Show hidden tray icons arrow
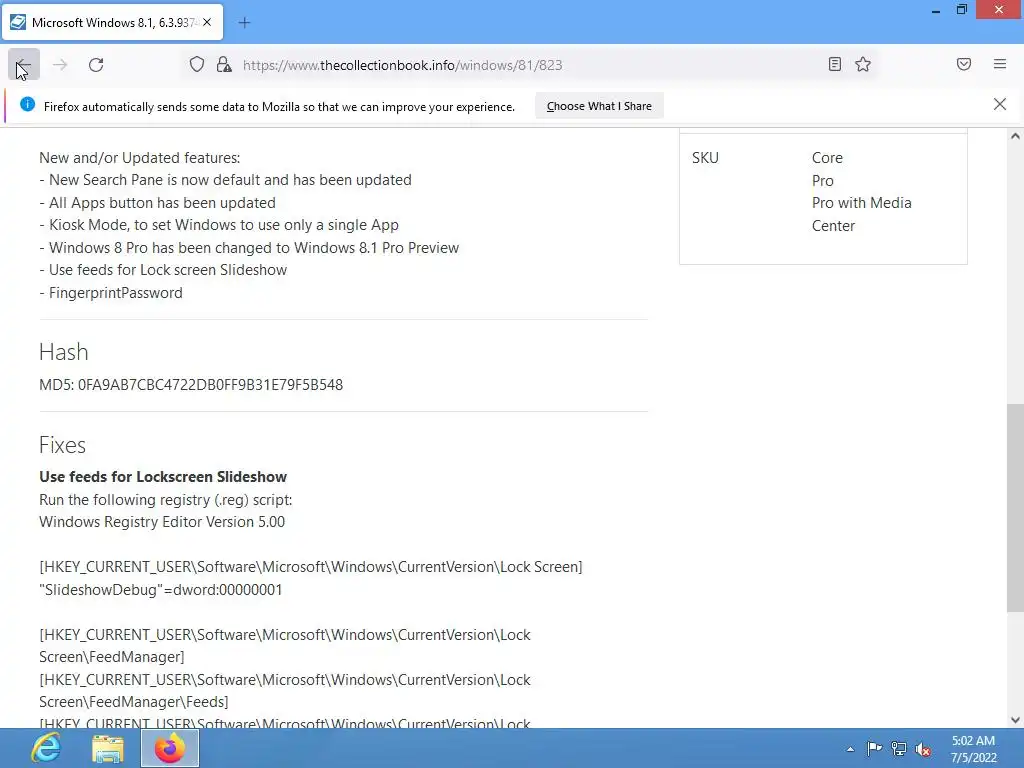Screen dimensions: 1024x768 [850, 749]
